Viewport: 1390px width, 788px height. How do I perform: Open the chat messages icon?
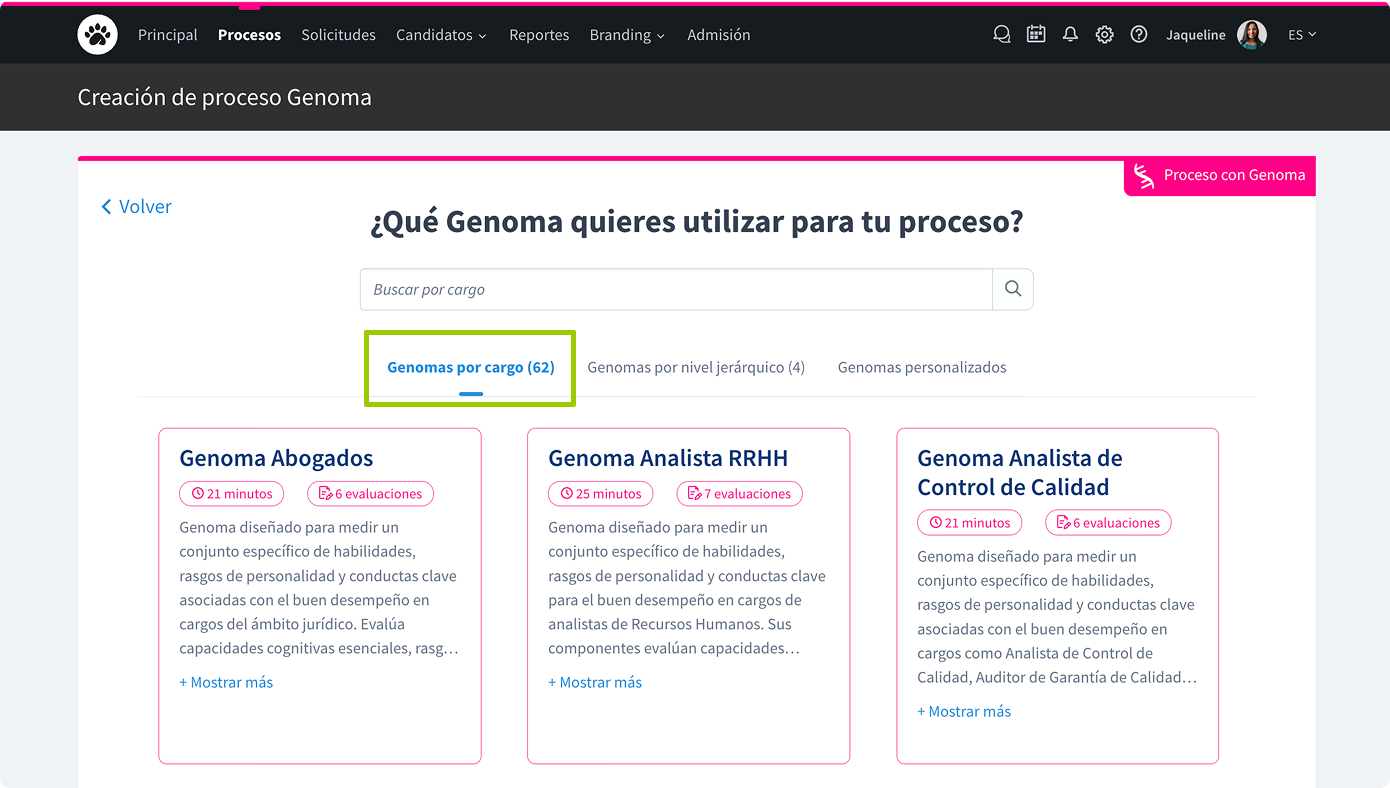click(1001, 35)
